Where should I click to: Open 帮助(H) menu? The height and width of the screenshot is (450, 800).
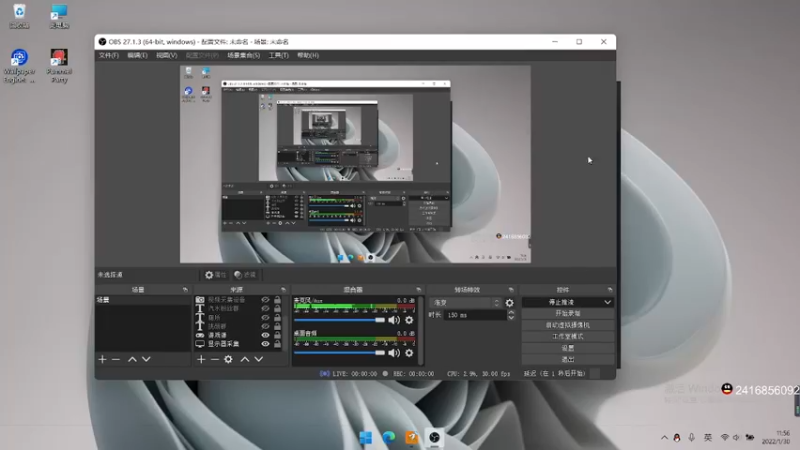click(308, 55)
